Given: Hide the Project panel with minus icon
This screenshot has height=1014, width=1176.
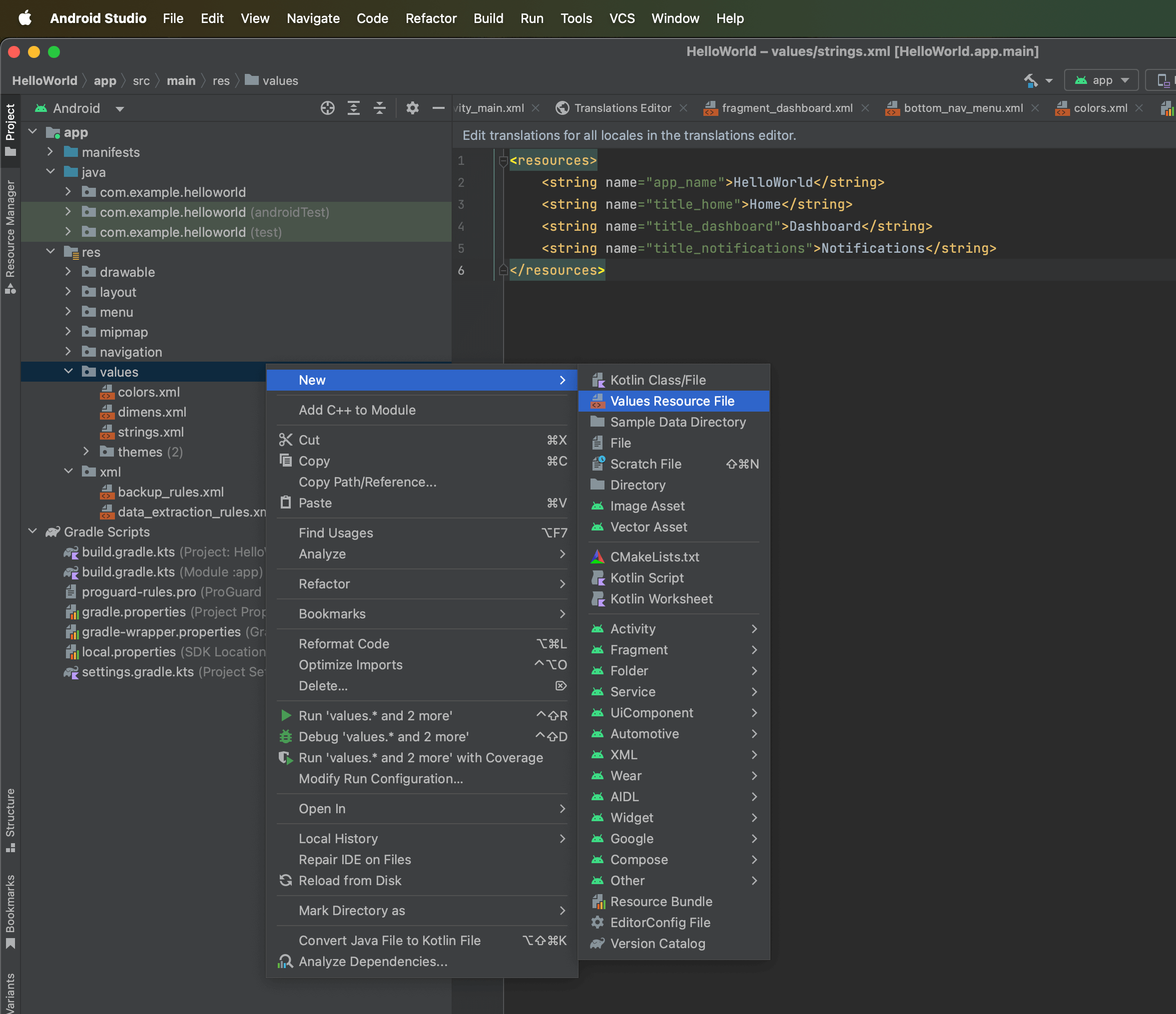Looking at the screenshot, I should click(x=438, y=108).
